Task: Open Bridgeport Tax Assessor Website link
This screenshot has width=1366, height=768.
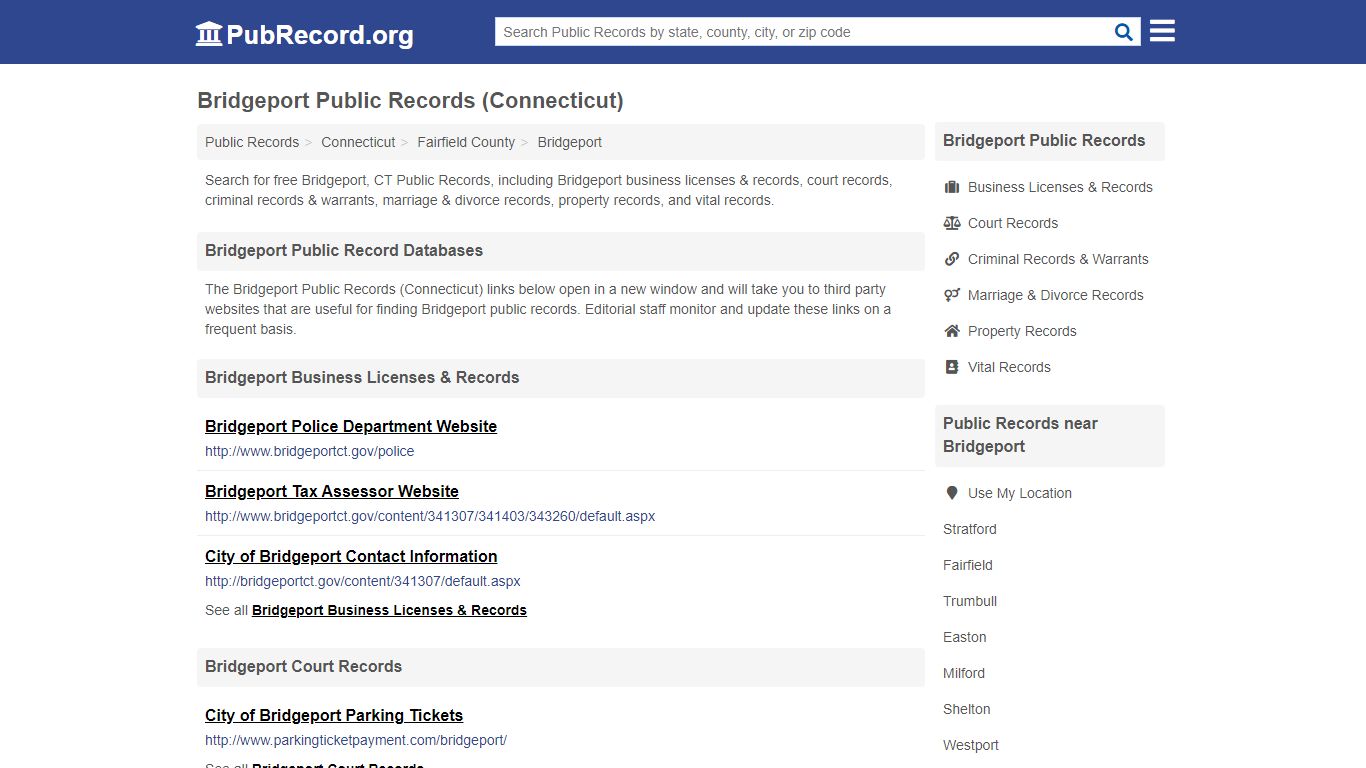Action: 332,491
